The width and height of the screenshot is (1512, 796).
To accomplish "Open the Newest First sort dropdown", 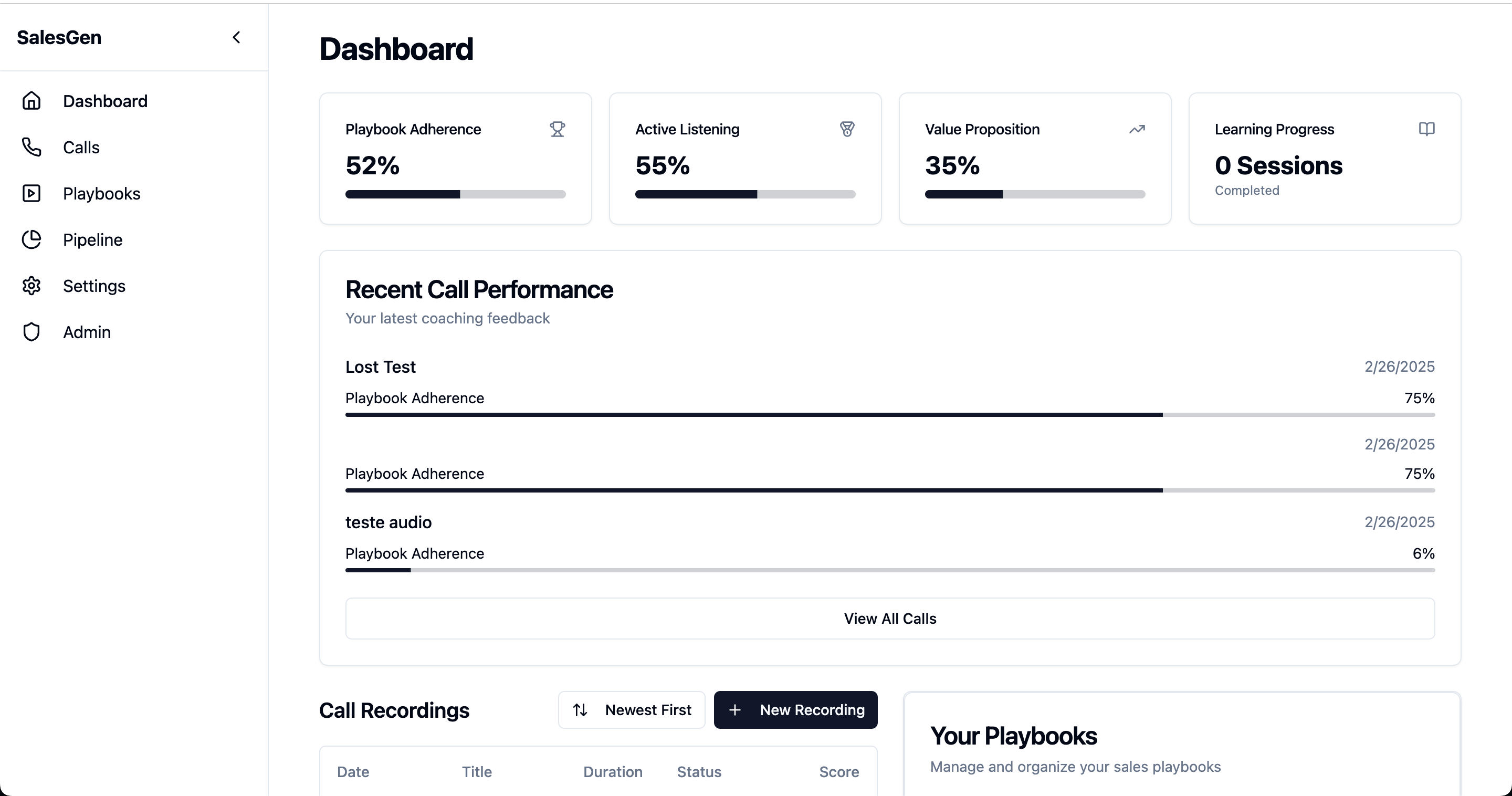I will [x=632, y=710].
